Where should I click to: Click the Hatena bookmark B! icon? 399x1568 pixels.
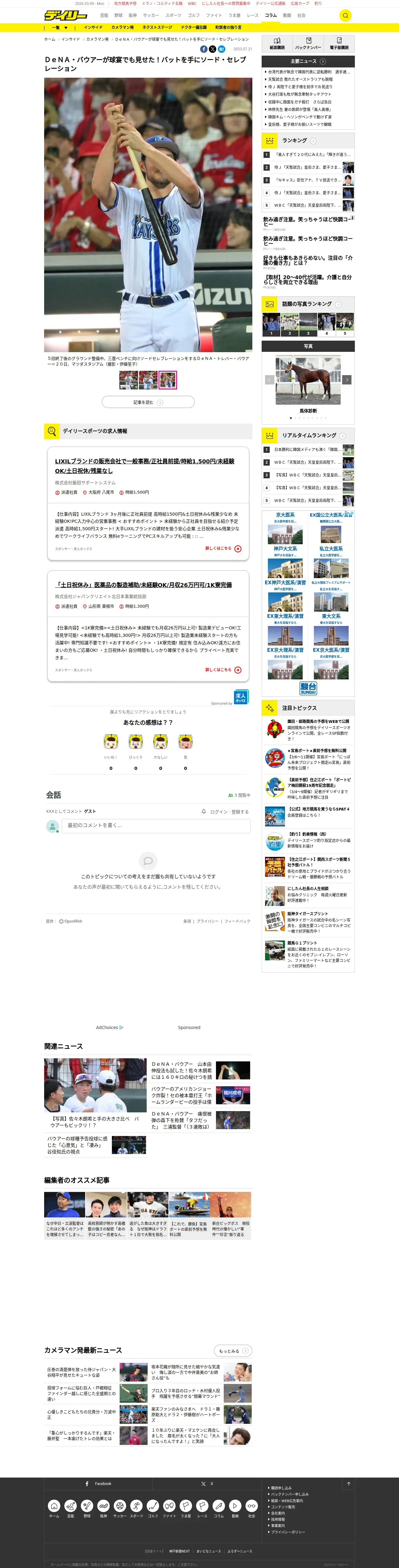tap(221, 49)
